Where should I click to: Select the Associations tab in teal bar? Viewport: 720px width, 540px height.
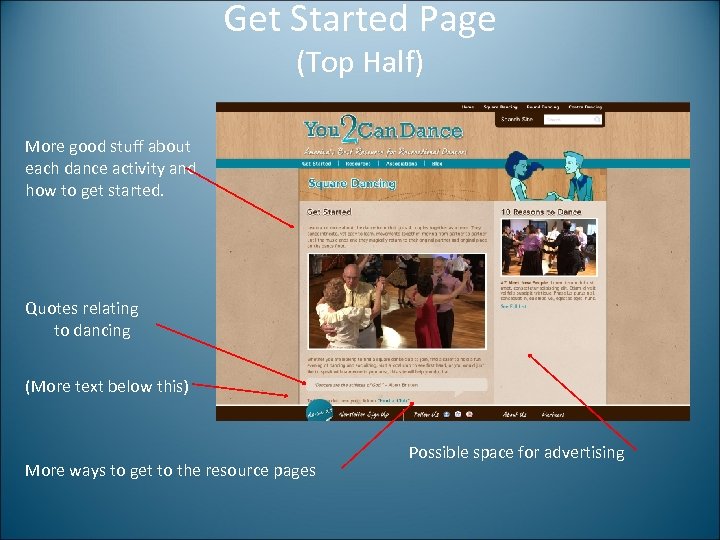[x=401, y=163]
